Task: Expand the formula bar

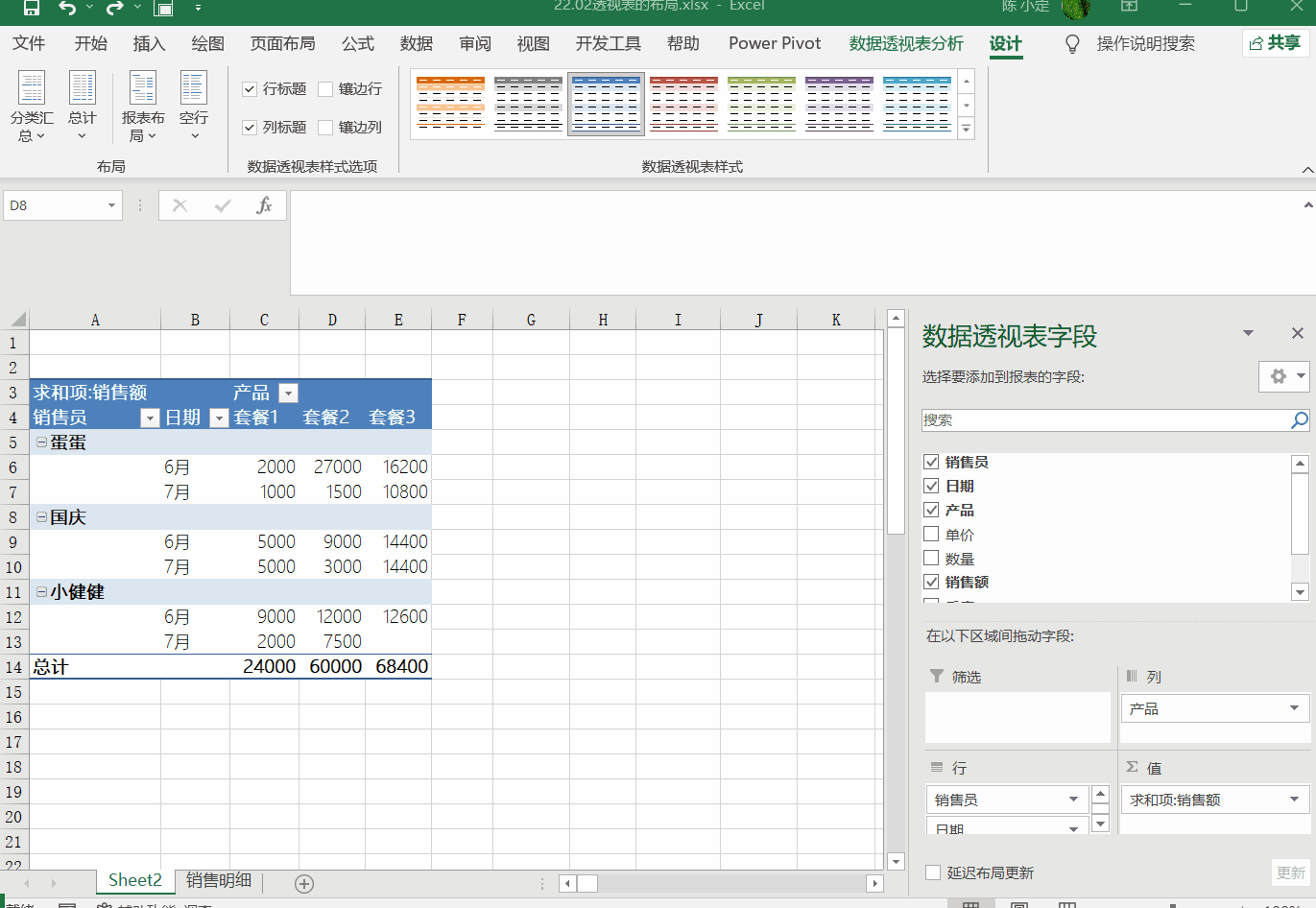Action: click(1308, 204)
